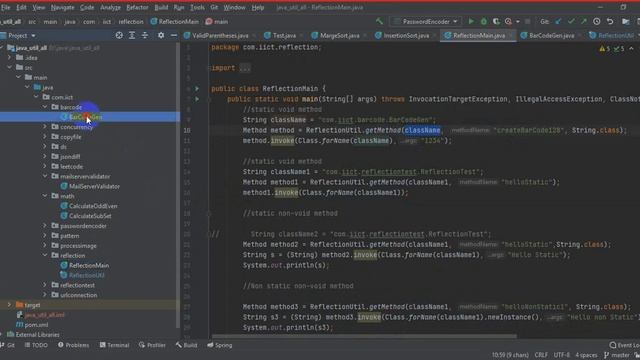Click run gutter arrow beside main method
Screen dimensions: 640x360
pyautogui.click(x=197, y=99)
